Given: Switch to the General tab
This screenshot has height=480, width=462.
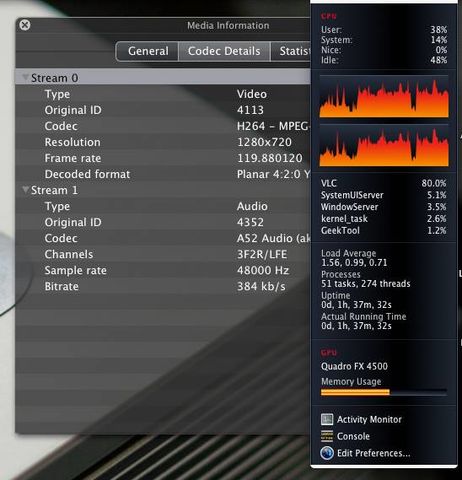Looking at the screenshot, I should 148,51.
